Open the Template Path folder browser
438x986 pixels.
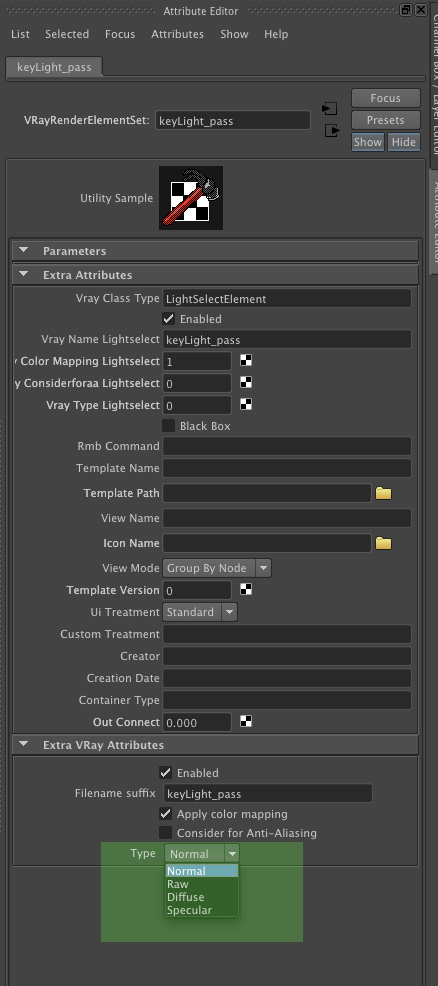[x=383, y=493]
